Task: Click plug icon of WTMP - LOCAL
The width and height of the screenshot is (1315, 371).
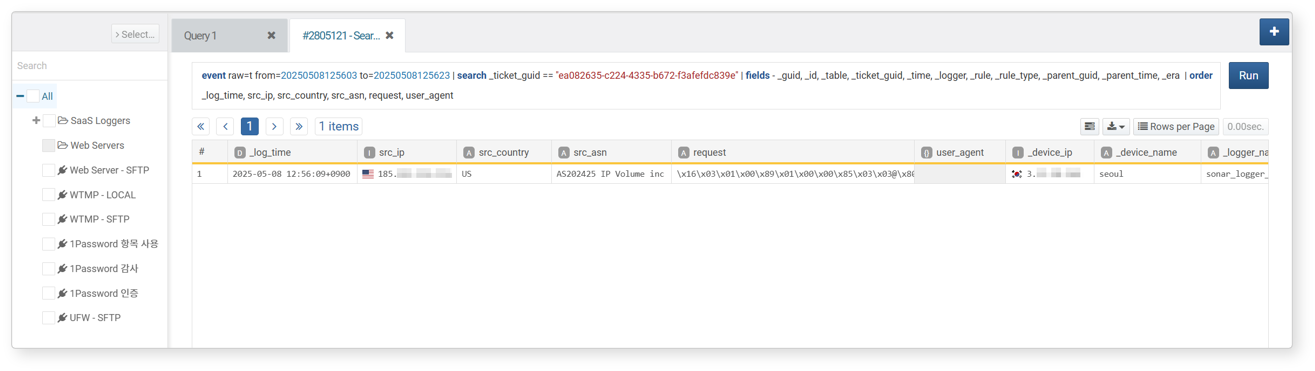Action: [62, 195]
